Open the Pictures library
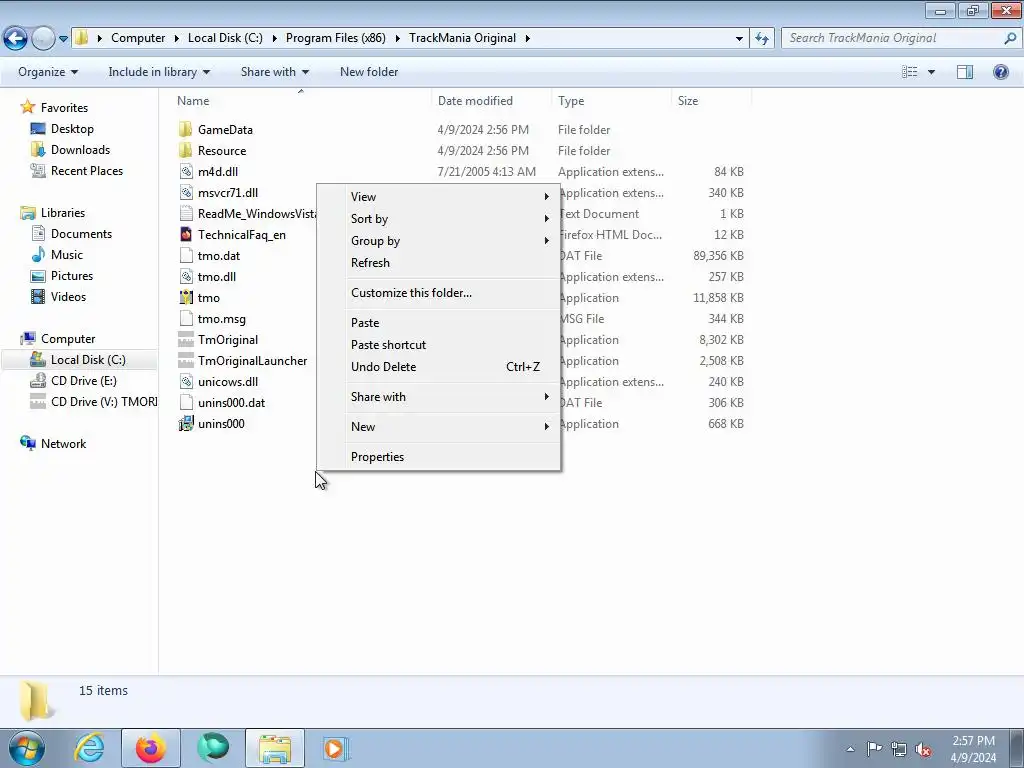Image resolution: width=1024 pixels, height=768 pixels. (x=72, y=276)
